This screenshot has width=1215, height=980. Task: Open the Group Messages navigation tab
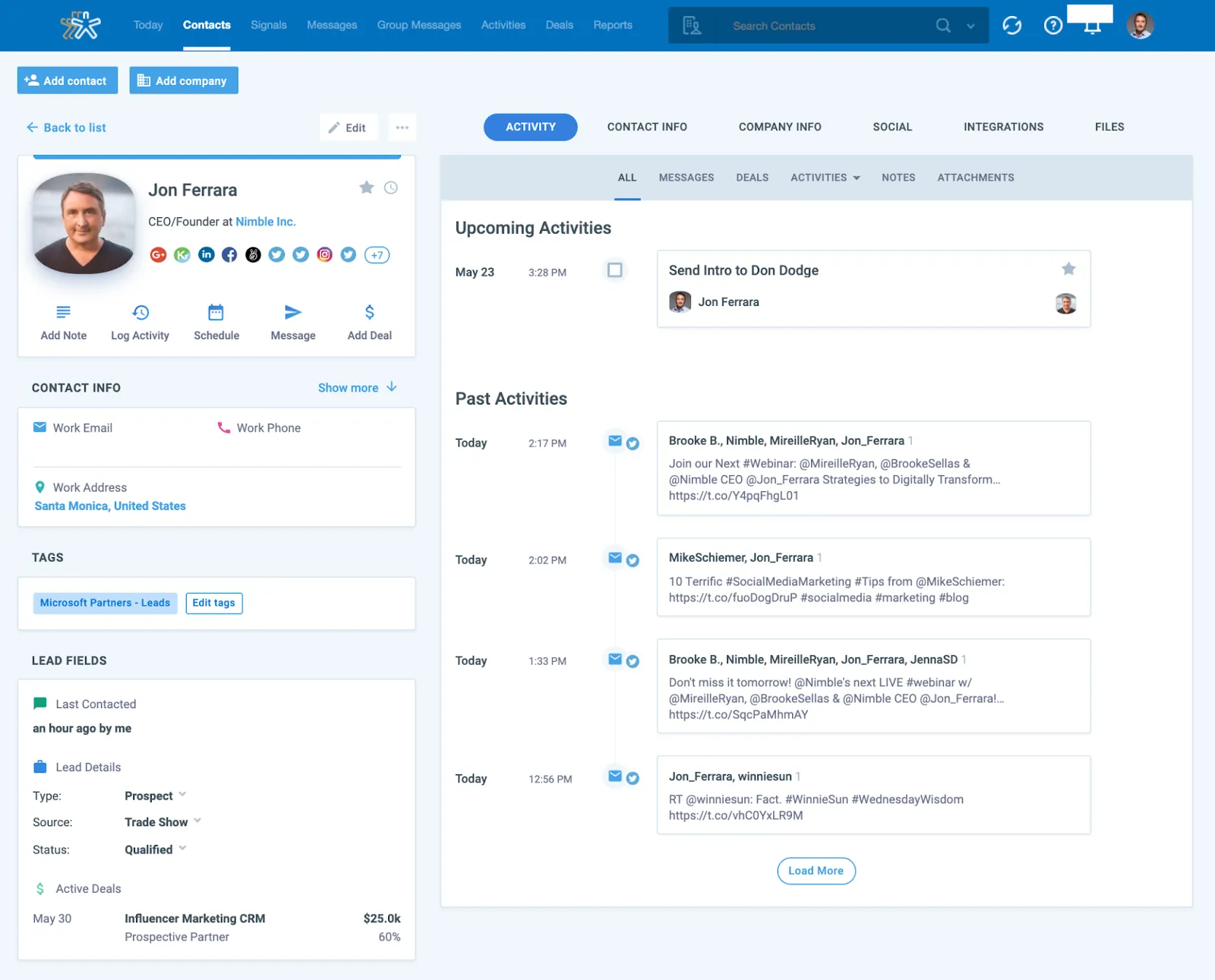coord(419,25)
